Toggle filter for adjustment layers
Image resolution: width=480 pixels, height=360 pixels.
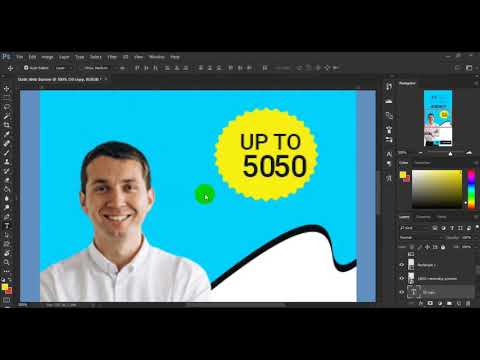[443, 228]
